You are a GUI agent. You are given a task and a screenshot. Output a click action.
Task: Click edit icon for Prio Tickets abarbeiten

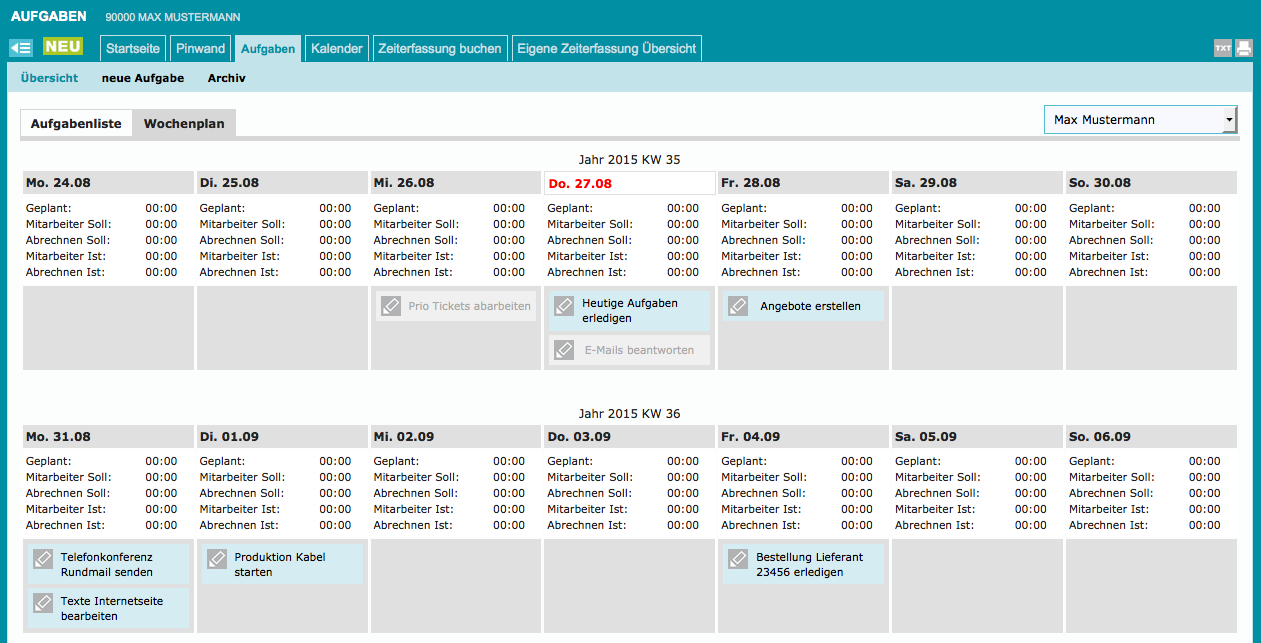point(391,306)
